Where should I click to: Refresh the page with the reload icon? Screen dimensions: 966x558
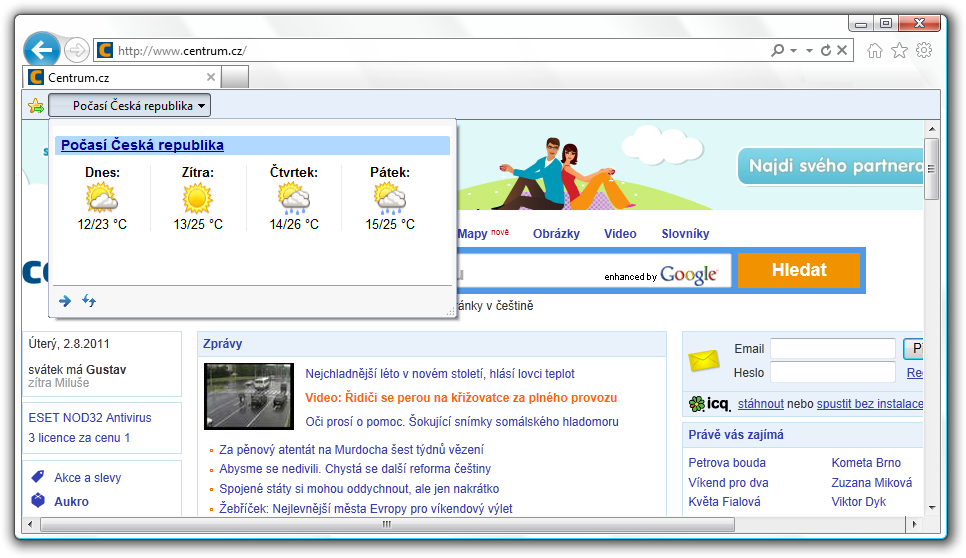pos(826,50)
